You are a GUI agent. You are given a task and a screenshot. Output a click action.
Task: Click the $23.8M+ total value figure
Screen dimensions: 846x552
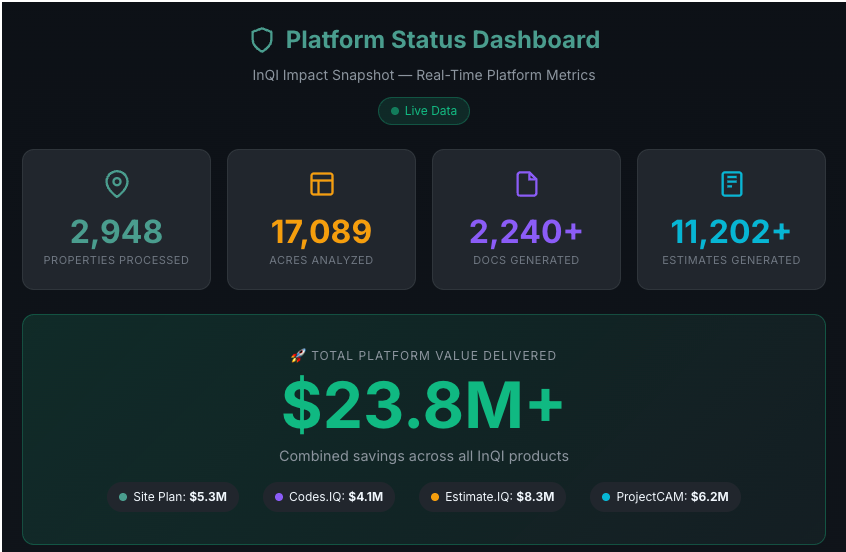click(423, 404)
